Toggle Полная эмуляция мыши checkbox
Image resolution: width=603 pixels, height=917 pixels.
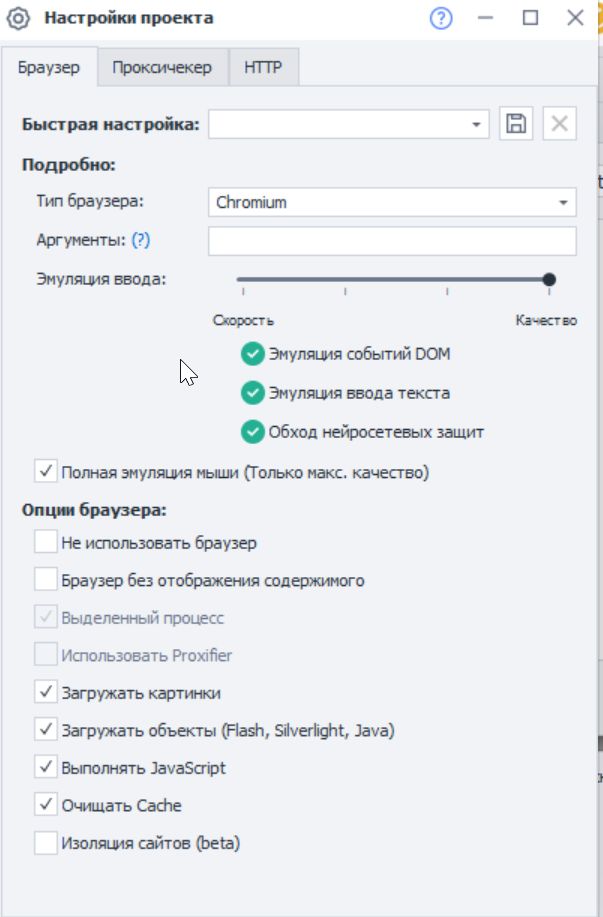(46, 470)
